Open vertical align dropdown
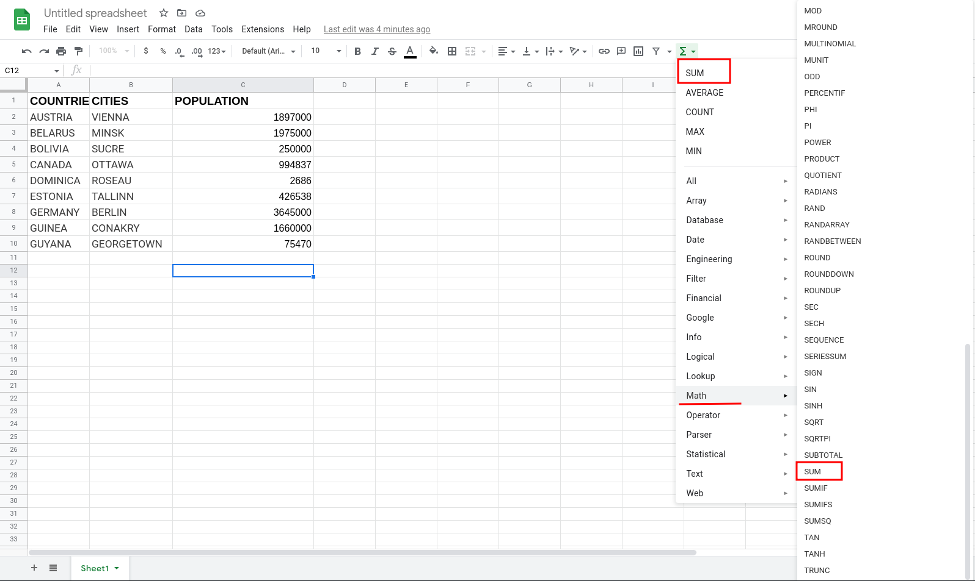Viewport: 977px width, 581px height. (530, 51)
